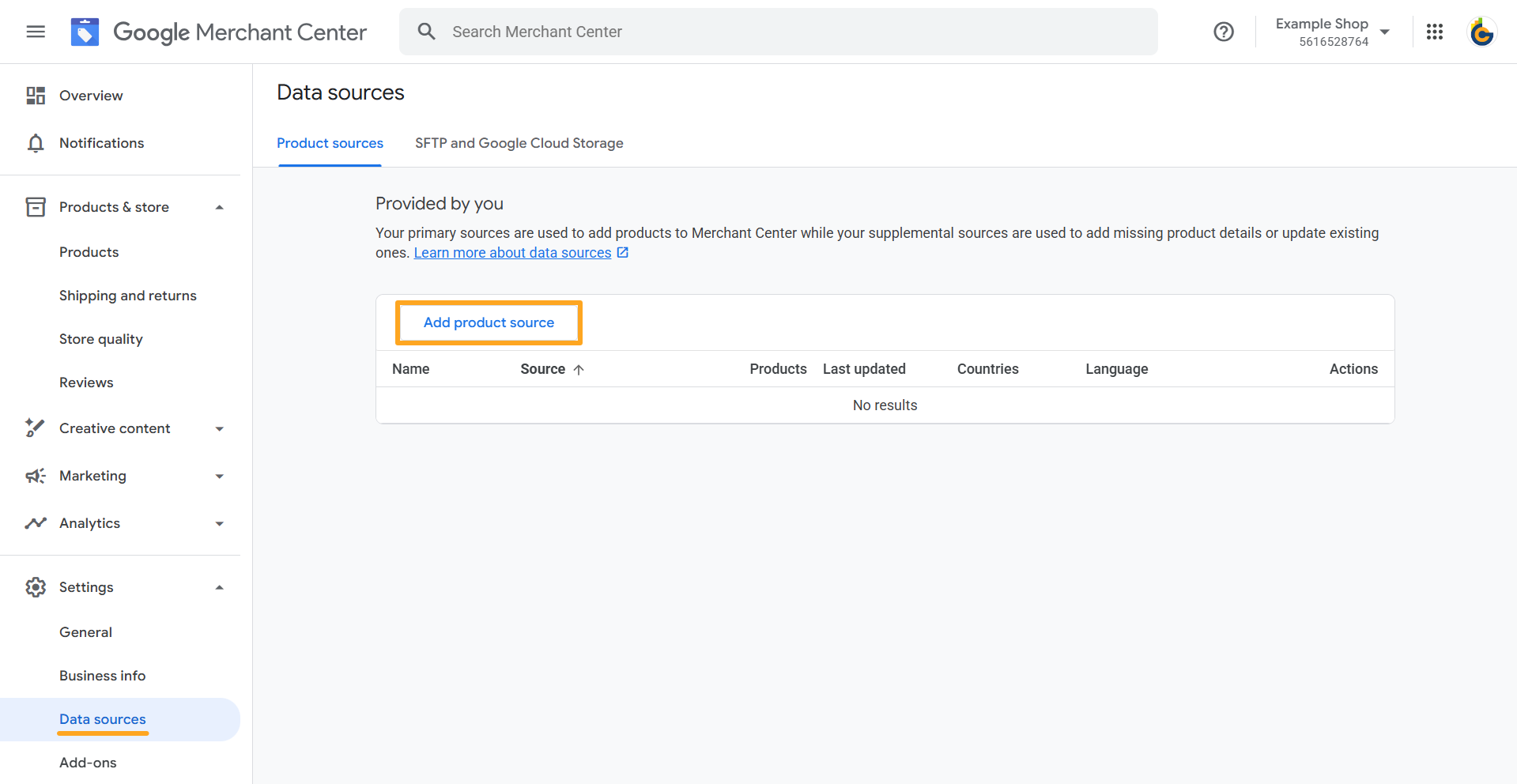Click Add product source button
Viewport: 1517px width, 784px height.
click(489, 322)
